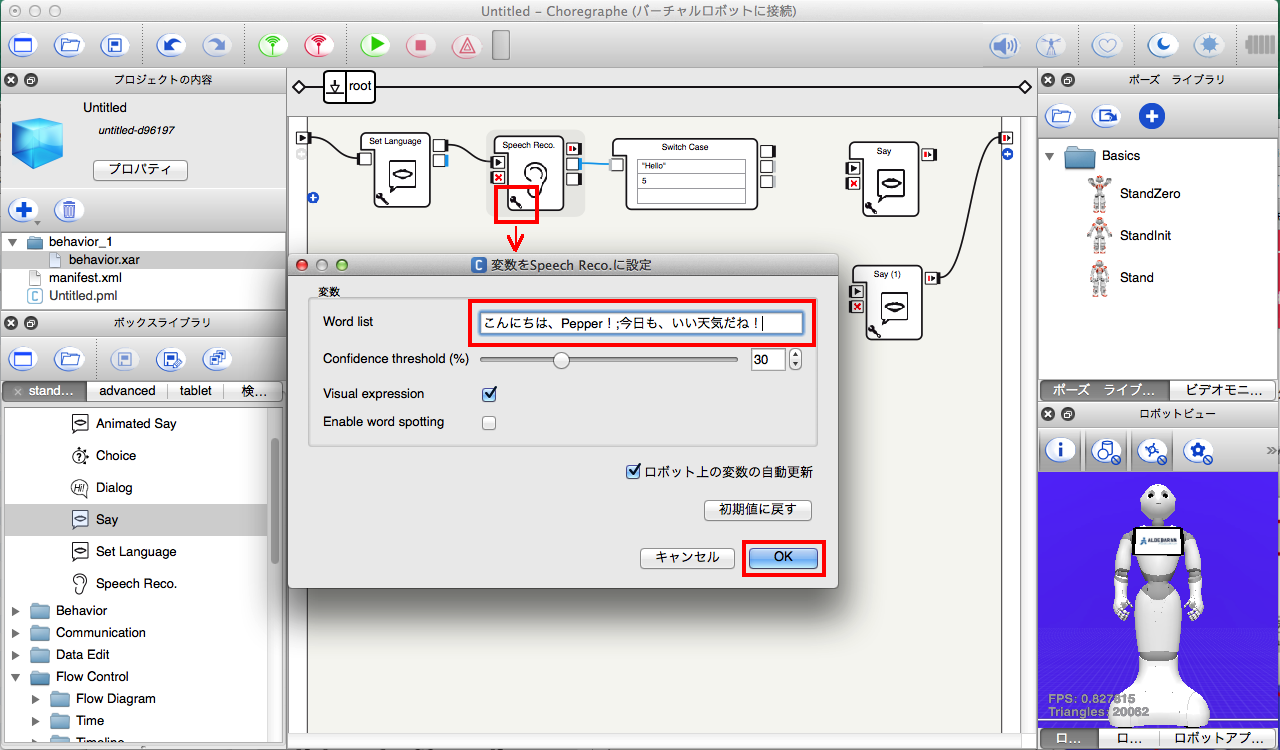Collapse the Flow Control folder

tap(16, 677)
